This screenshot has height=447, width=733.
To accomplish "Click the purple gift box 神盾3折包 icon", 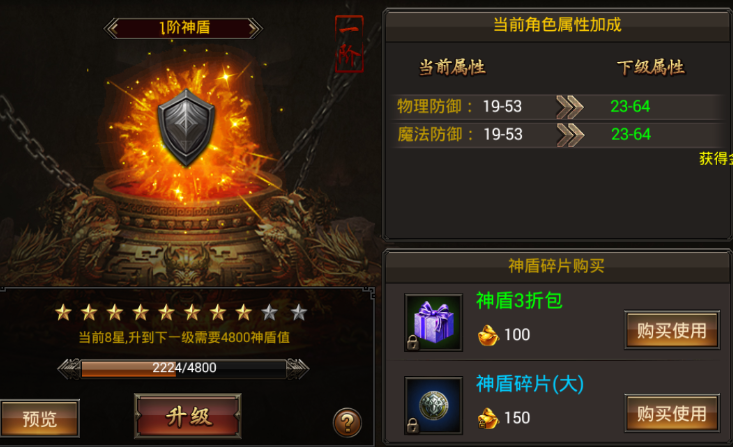I will pyautogui.click(x=433, y=323).
